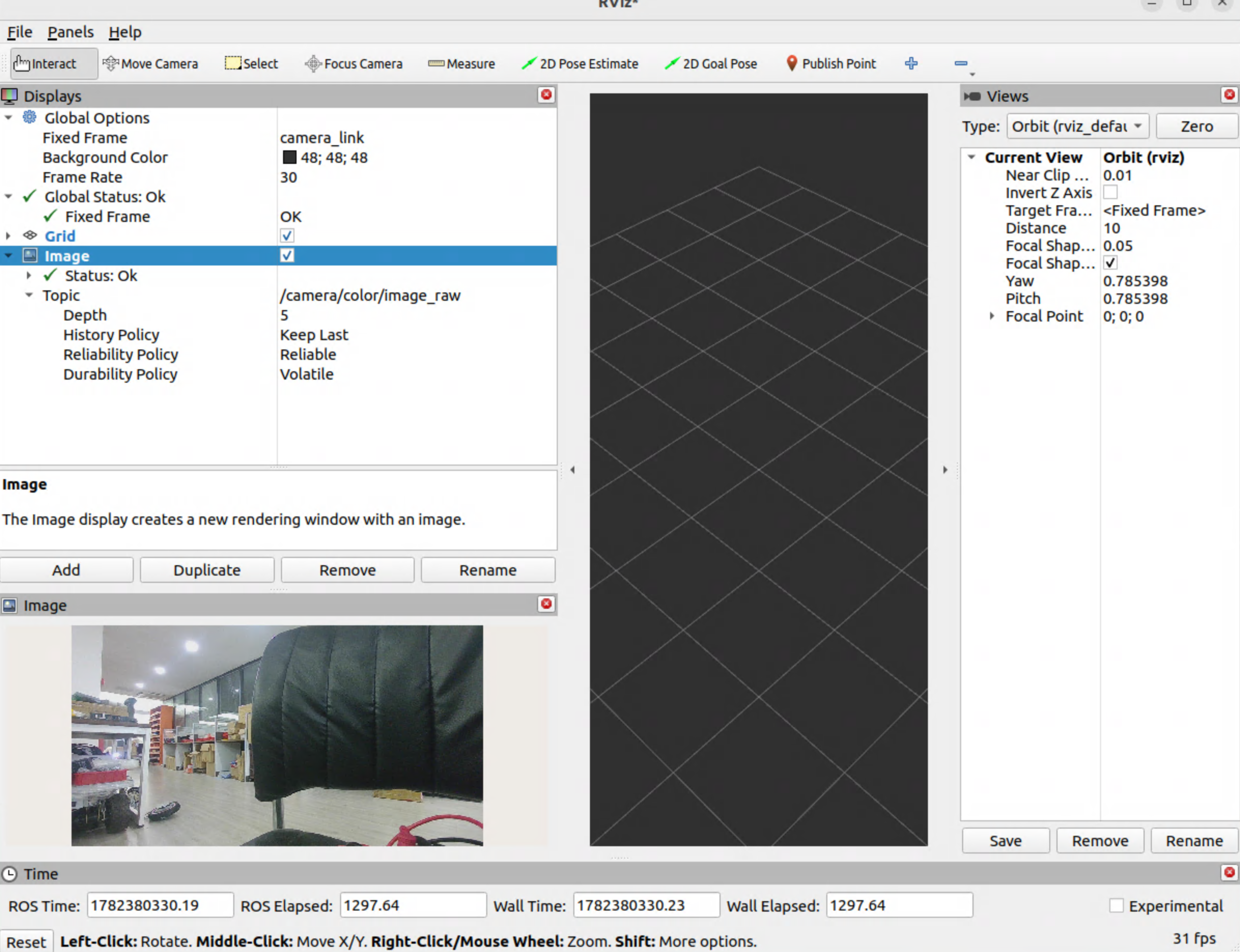Viewport: 1240px width, 952px height.
Task: Uncheck the Grid display checkbox
Action: [287, 236]
